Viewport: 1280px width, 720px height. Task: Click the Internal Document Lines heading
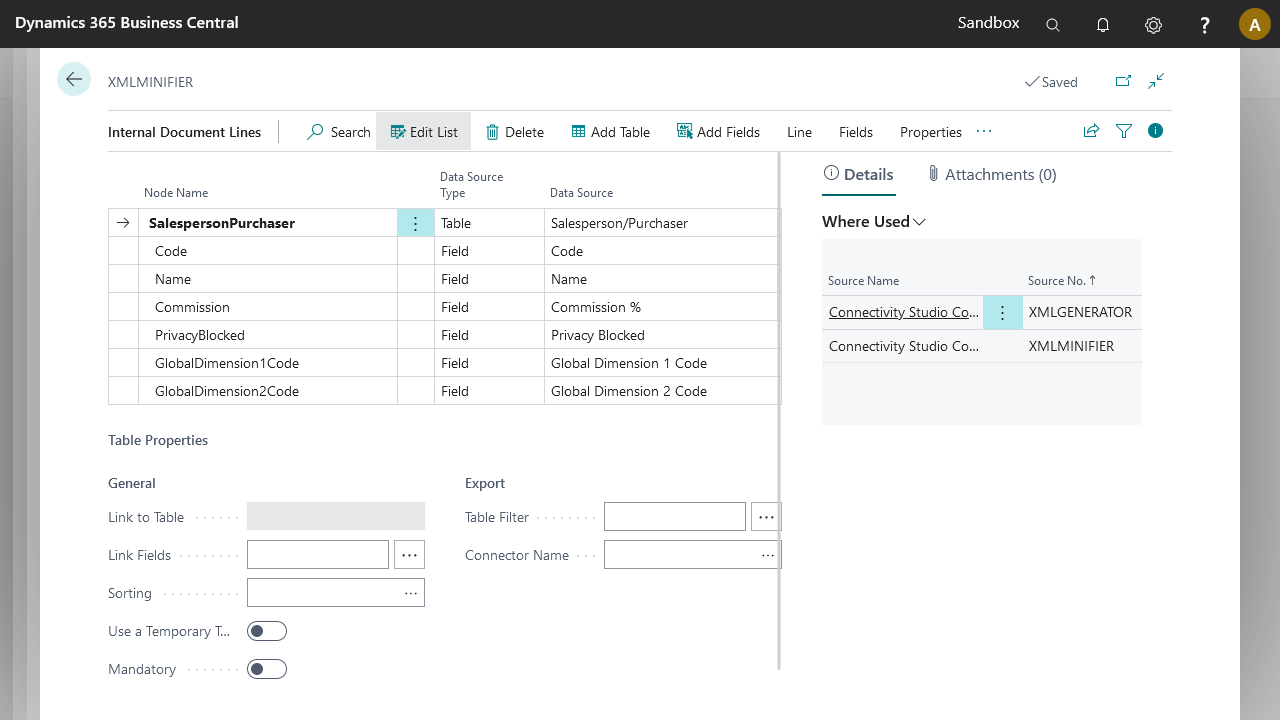184,132
